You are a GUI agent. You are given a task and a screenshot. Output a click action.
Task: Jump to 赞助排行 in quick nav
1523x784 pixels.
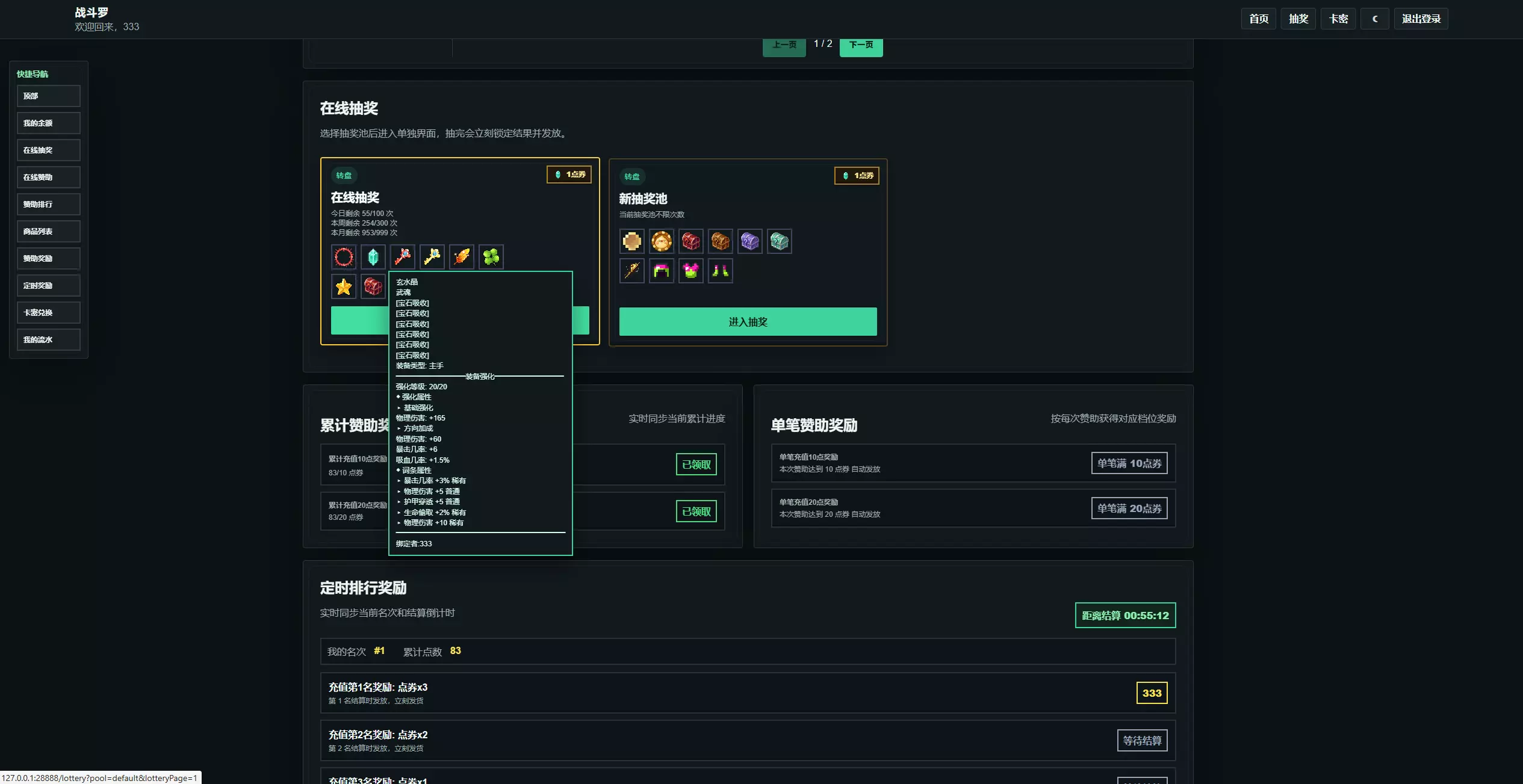coord(49,204)
